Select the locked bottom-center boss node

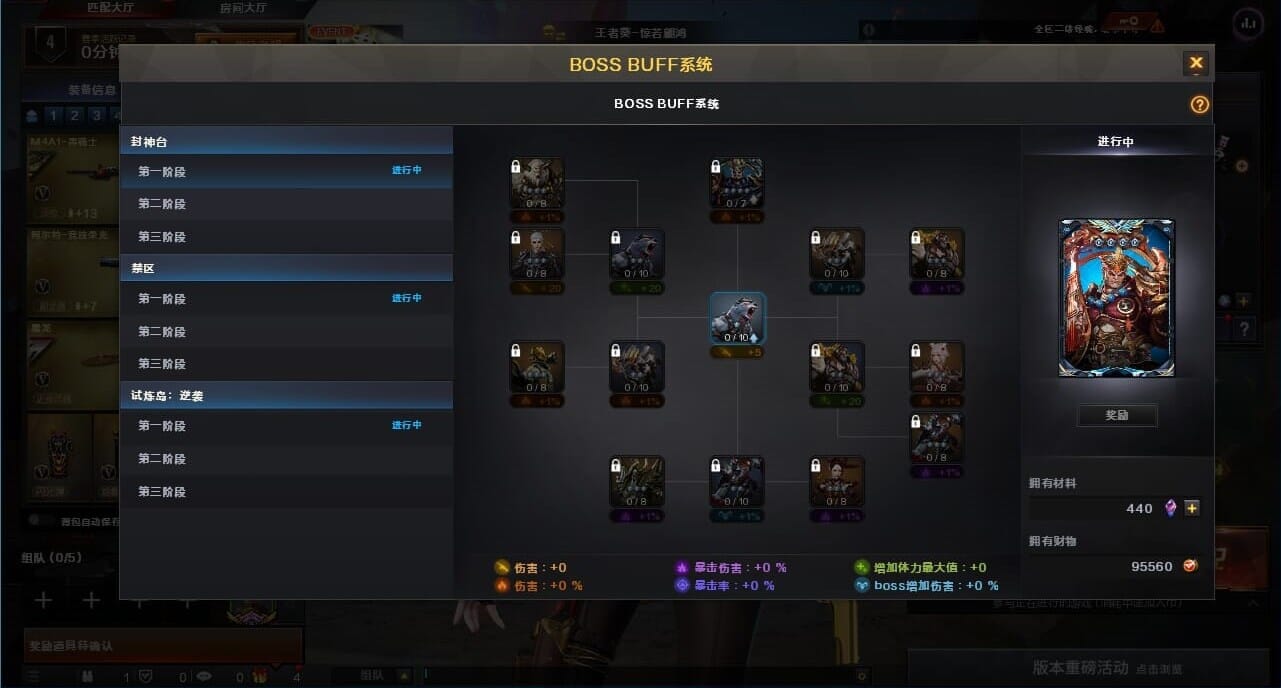point(737,482)
